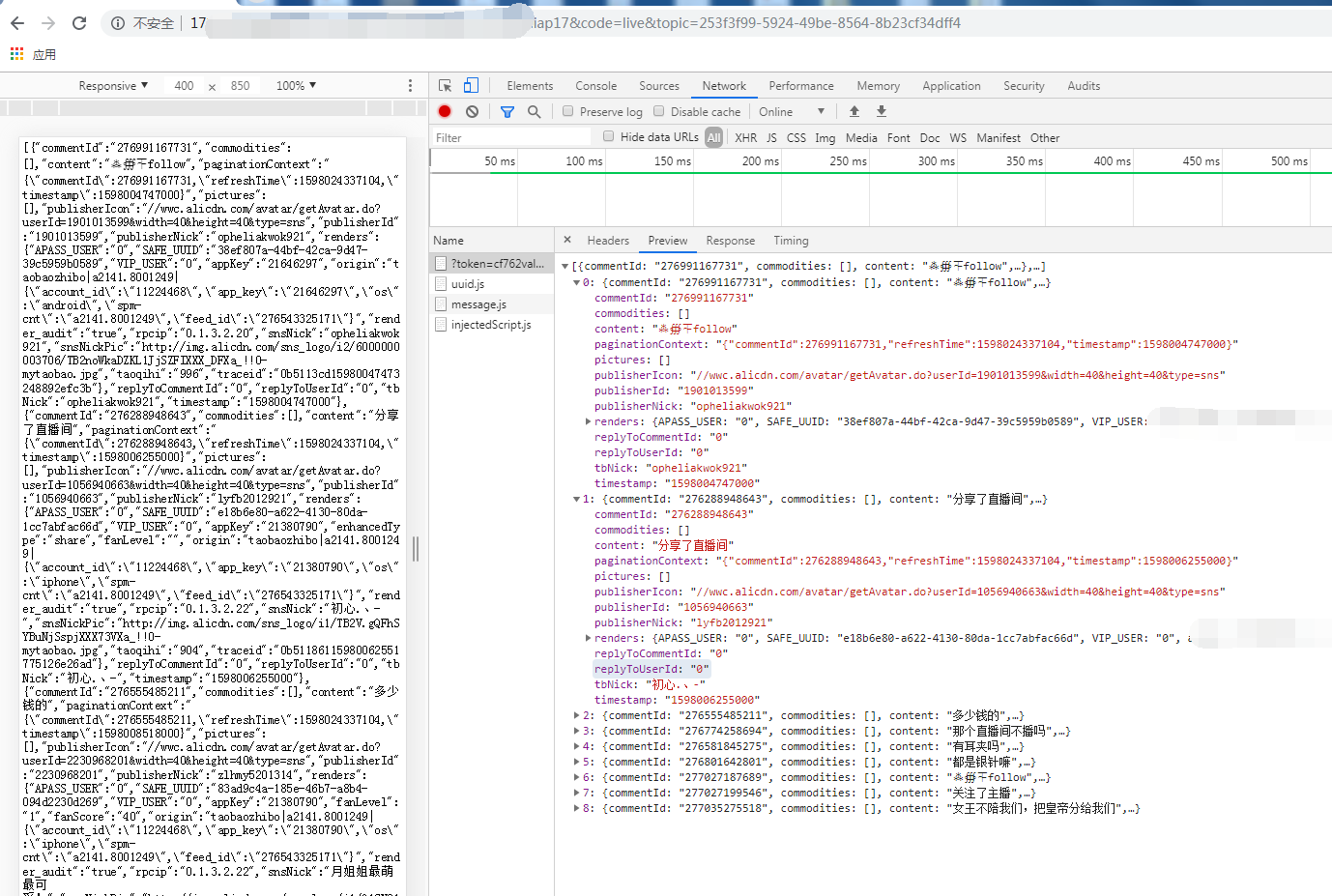Open the 100% zoom dropdown

pyautogui.click(x=296, y=86)
